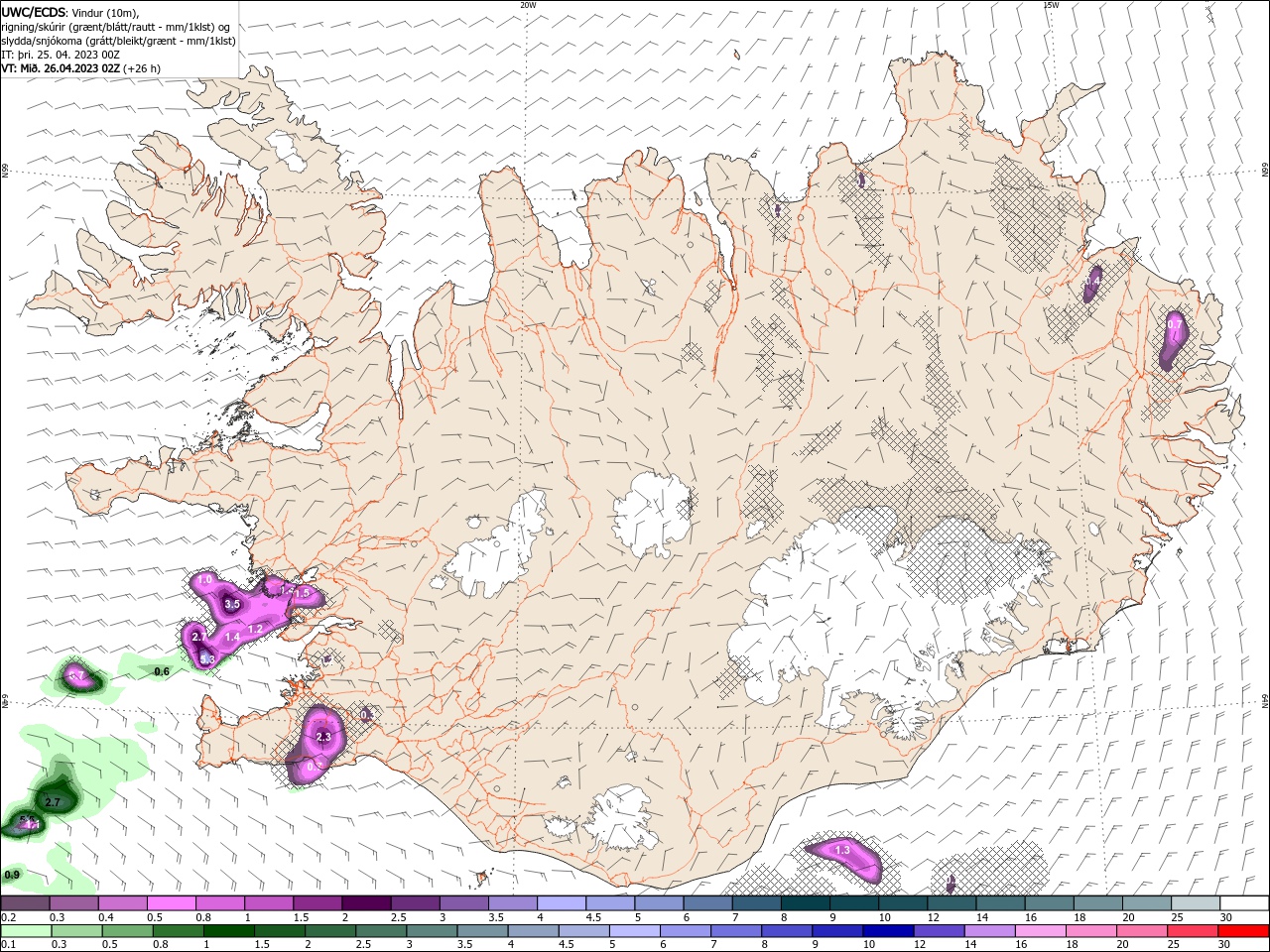Choose the pale grey snow swatch between 25 and 30
The image size is (1270, 952).
(x=1195, y=903)
